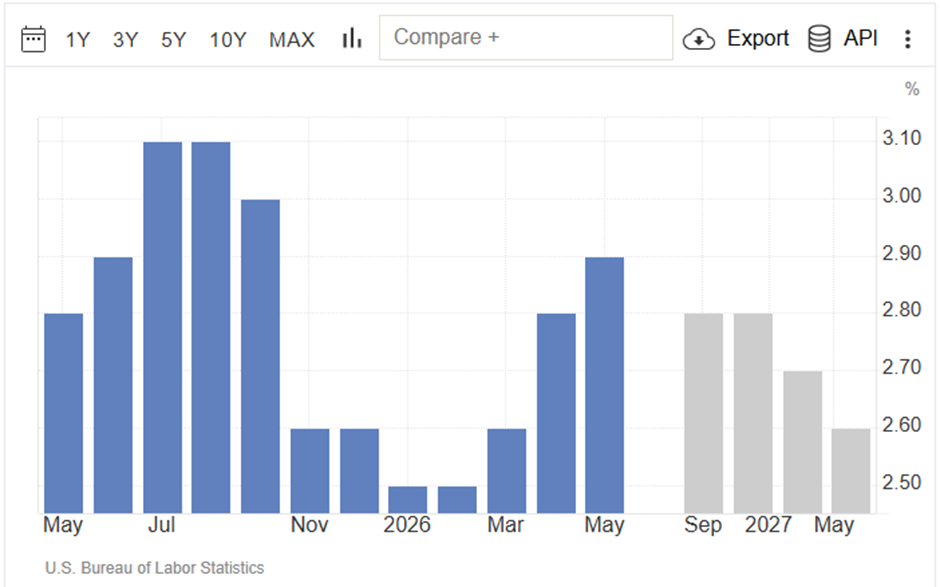Viewport: 940px width, 587px height.
Task: Click the Jul x-axis label
Action: (161, 525)
